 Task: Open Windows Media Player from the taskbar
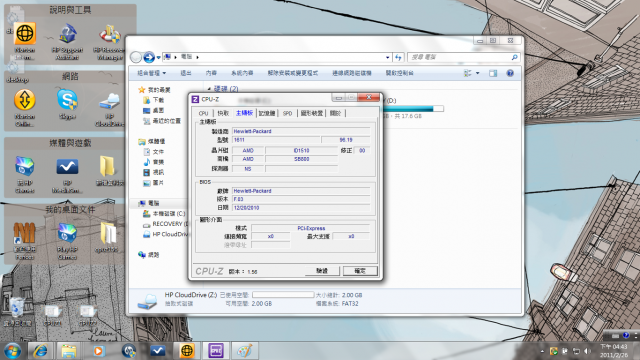[98, 351]
